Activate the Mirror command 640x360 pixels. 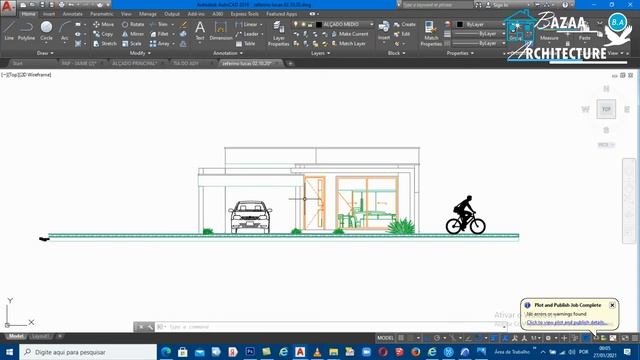133,34
